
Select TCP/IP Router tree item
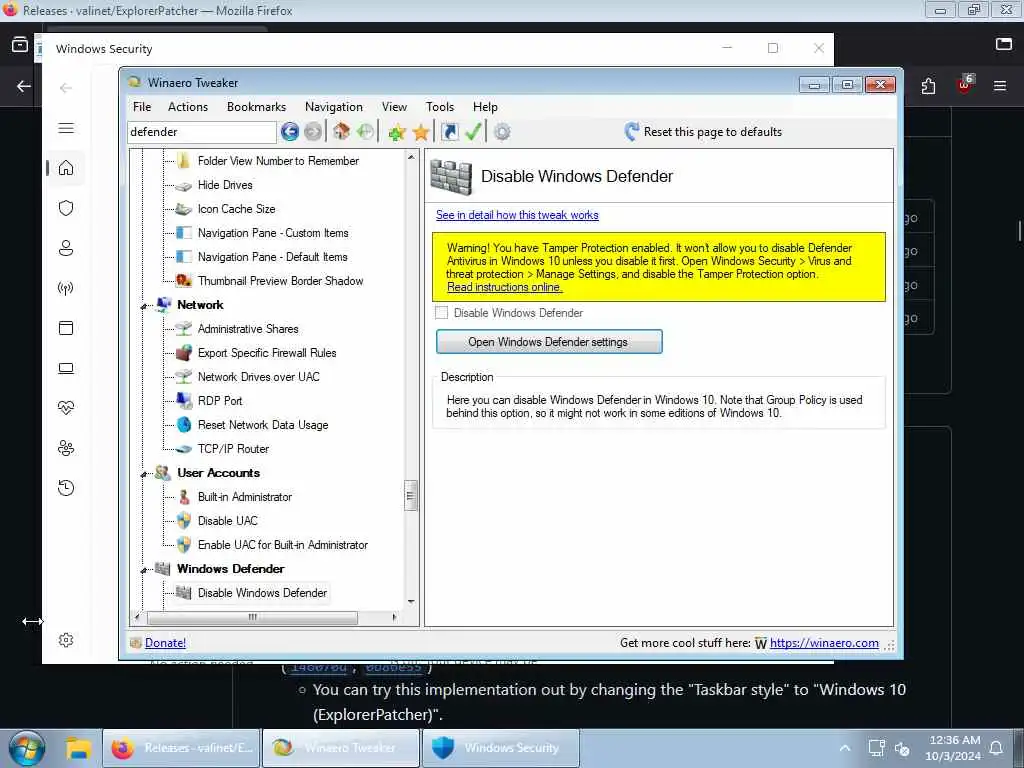tap(233, 449)
